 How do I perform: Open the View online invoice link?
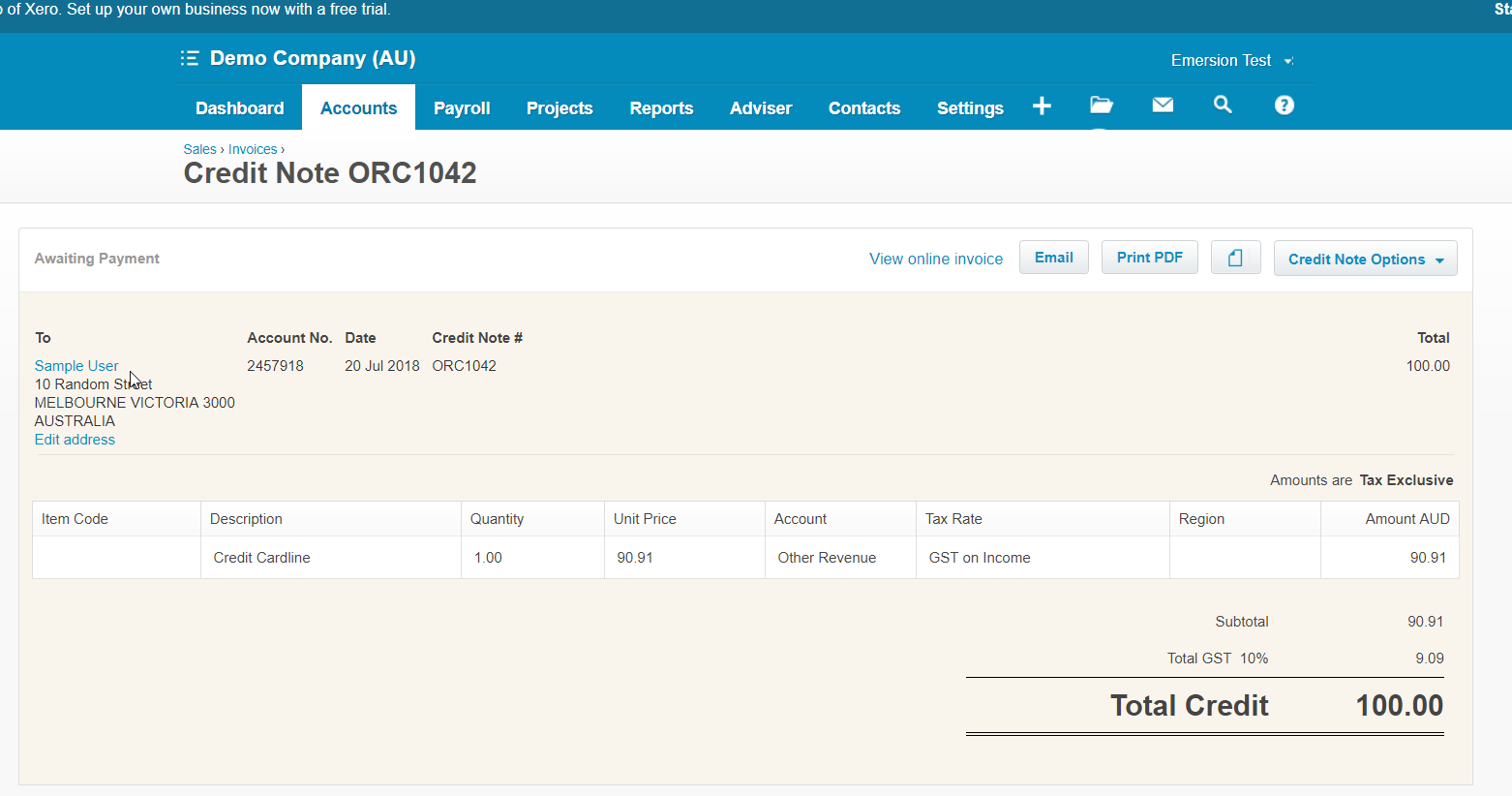935,260
